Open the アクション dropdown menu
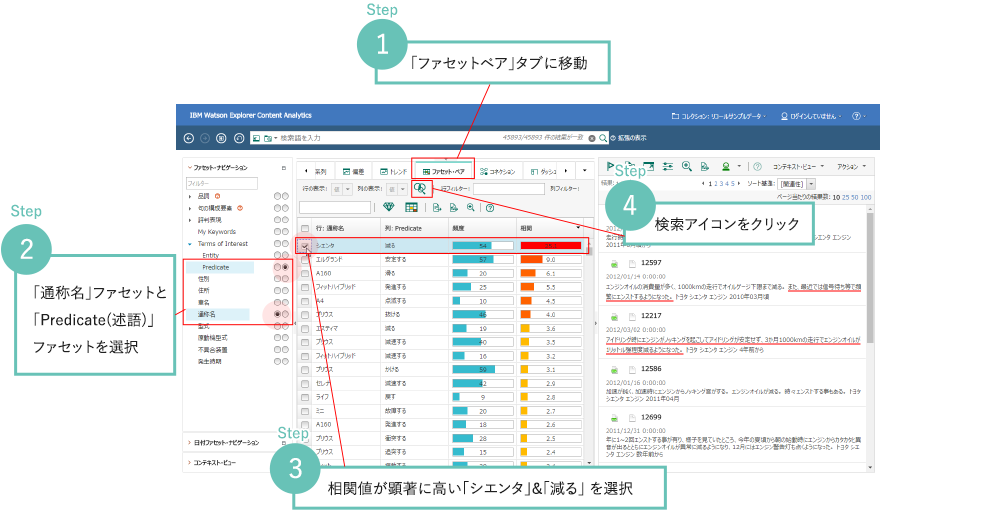Image resolution: width=1000 pixels, height=510 pixels. click(x=851, y=166)
